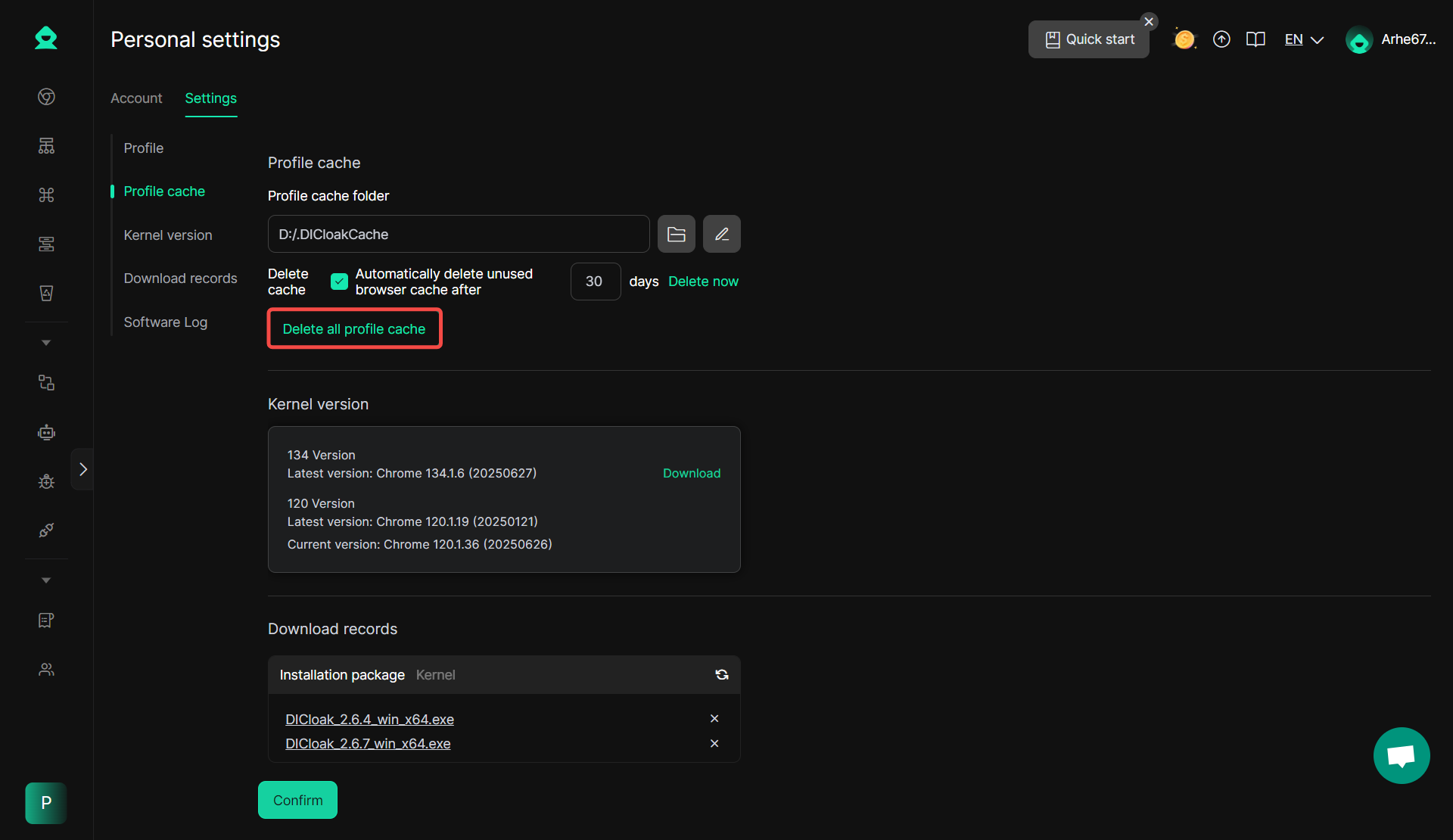The height and width of the screenshot is (840, 1453).
Task: Switch to the Kernel download records tab
Action: 436,675
